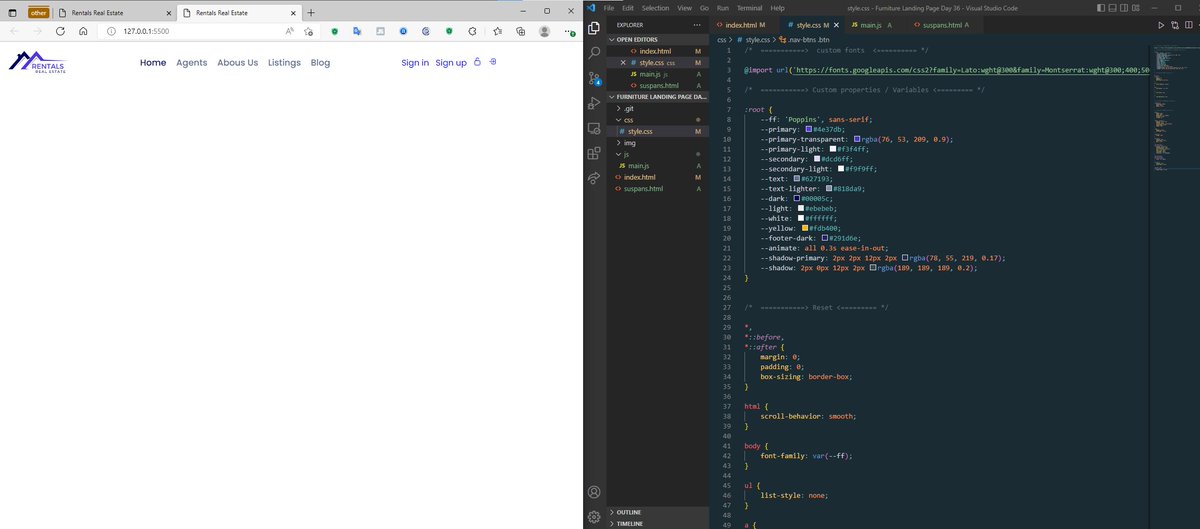Click the lock icon on Rentals website navbar
1200x529 pixels.
tap(477, 62)
